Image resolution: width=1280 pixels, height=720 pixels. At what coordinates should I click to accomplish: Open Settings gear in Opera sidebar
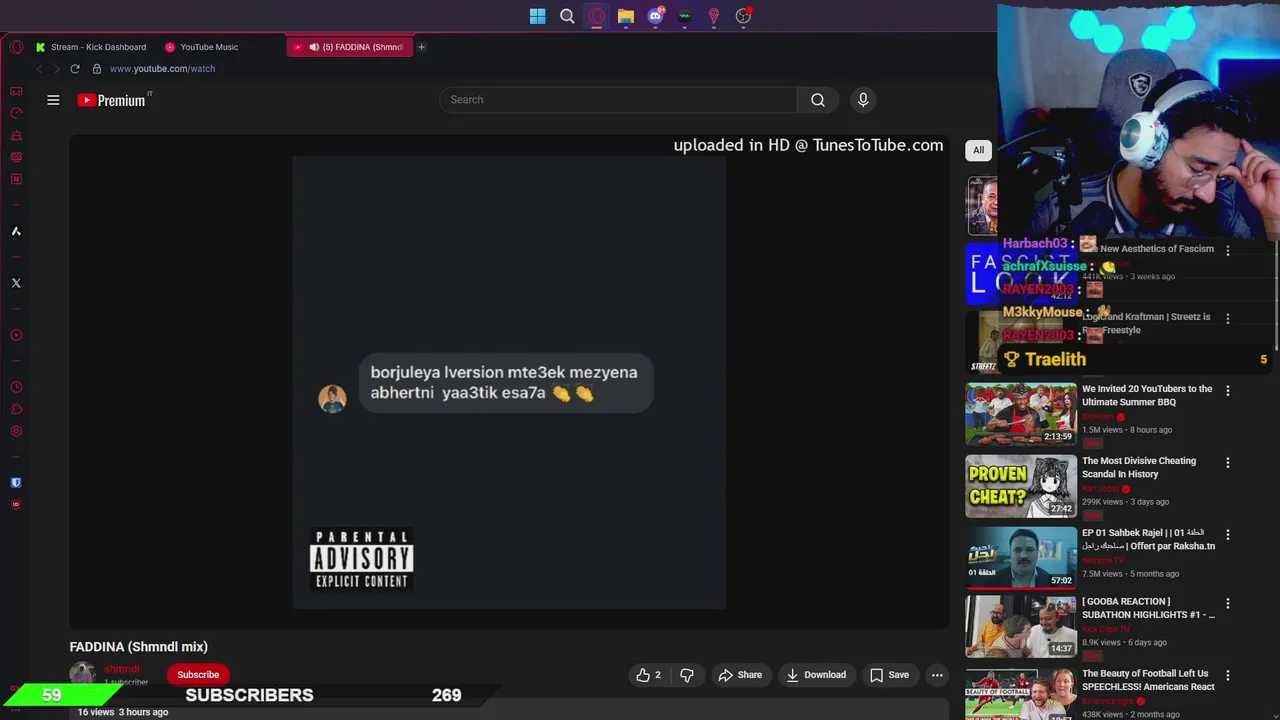pyautogui.click(x=16, y=431)
